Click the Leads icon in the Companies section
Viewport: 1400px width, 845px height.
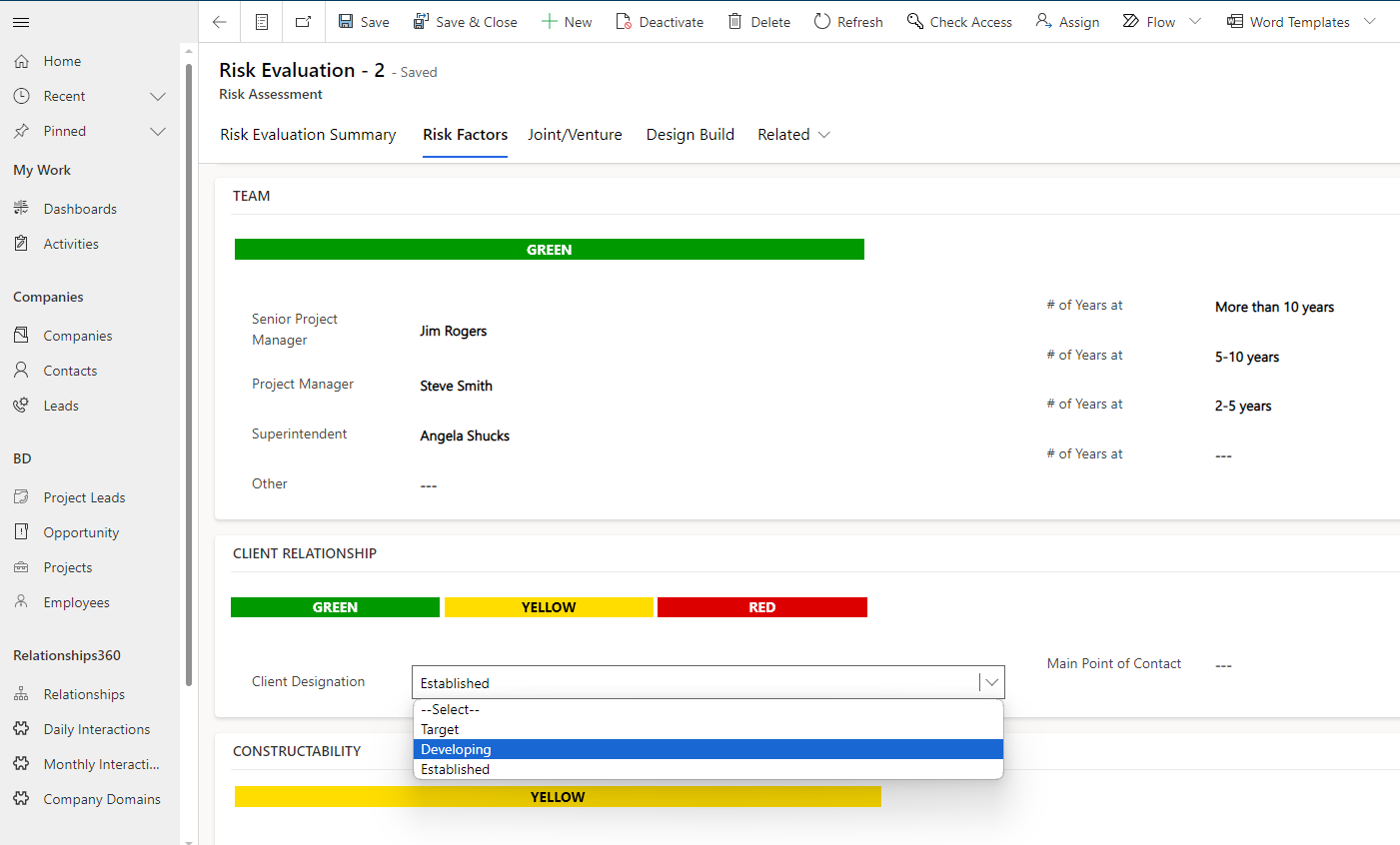point(21,405)
